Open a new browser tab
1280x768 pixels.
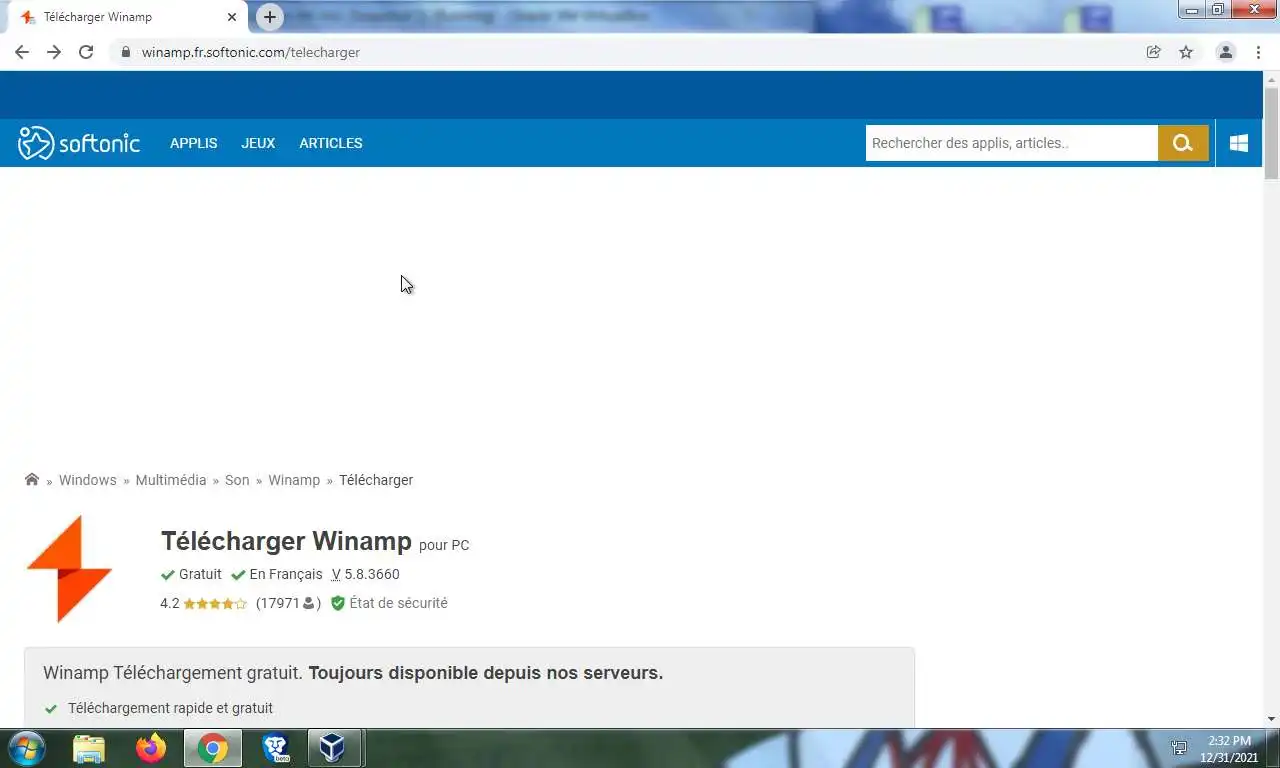coord(269,17)
